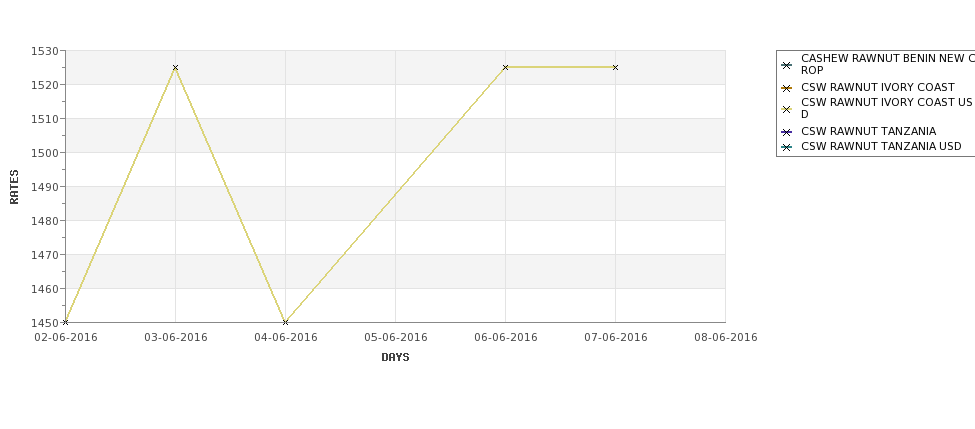This screenshot has height=429, width=975.
Task: Select the CSW RAWNUT TANZANIA USD legend label
Action: (x=881, y=147)
